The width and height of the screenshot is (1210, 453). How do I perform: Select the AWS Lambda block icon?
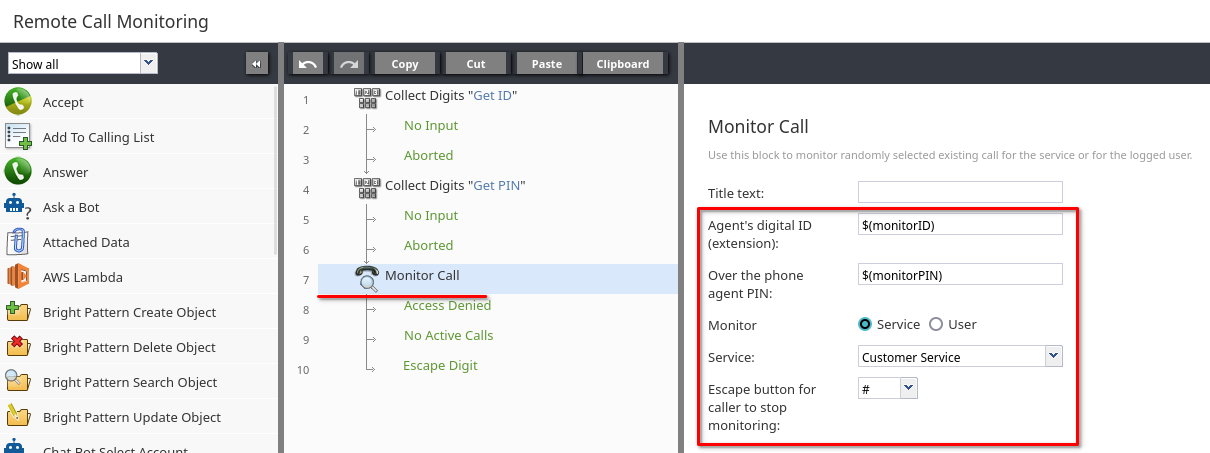(x=18, y=277)
